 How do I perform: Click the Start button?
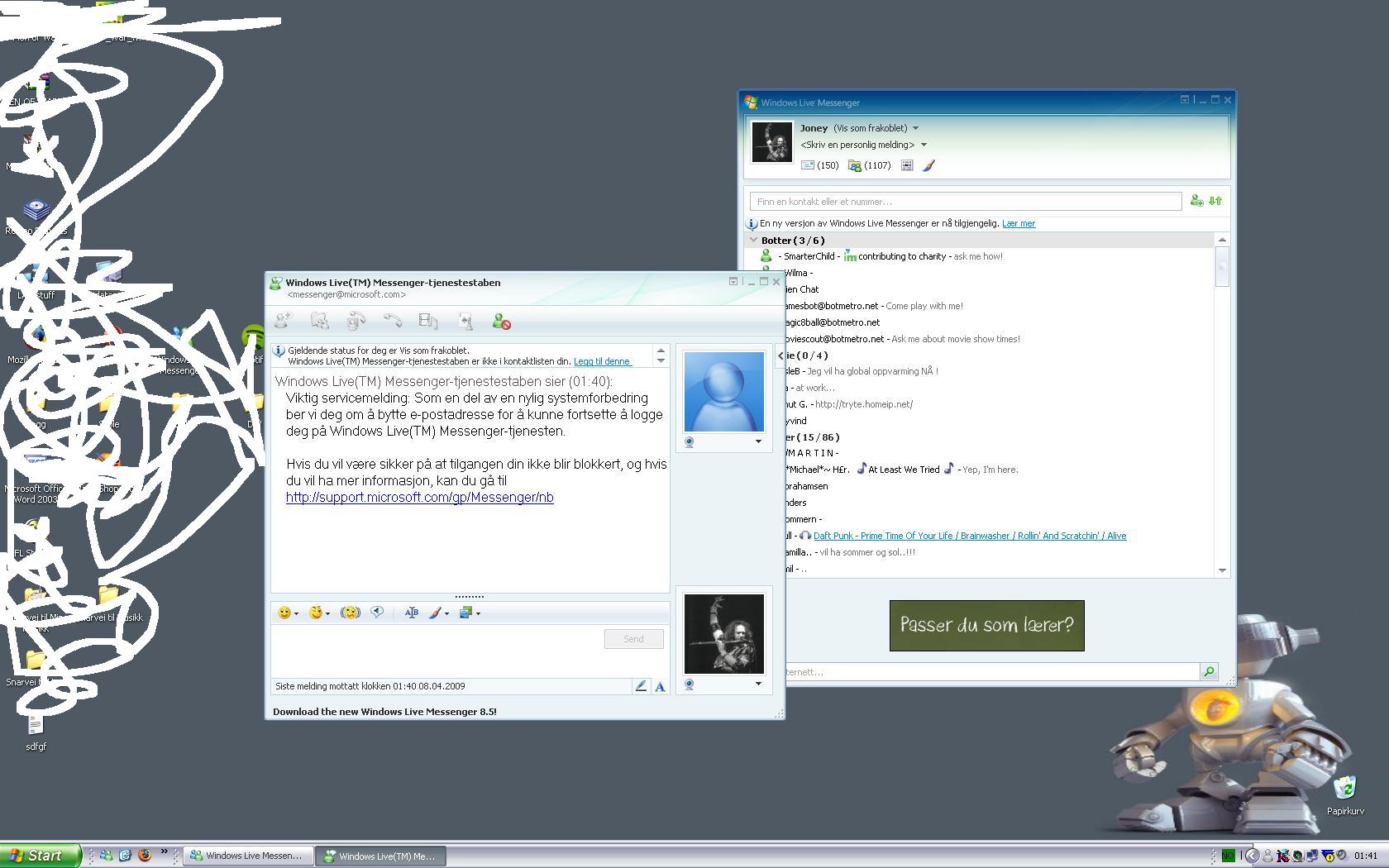click(41, 856)
